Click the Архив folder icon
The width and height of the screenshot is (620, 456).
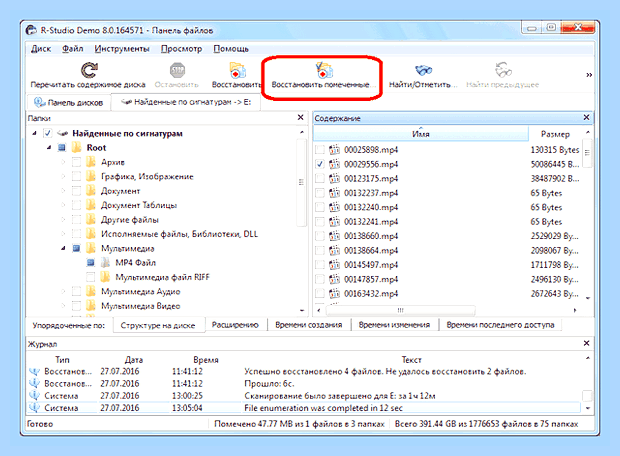coord(91,162)
